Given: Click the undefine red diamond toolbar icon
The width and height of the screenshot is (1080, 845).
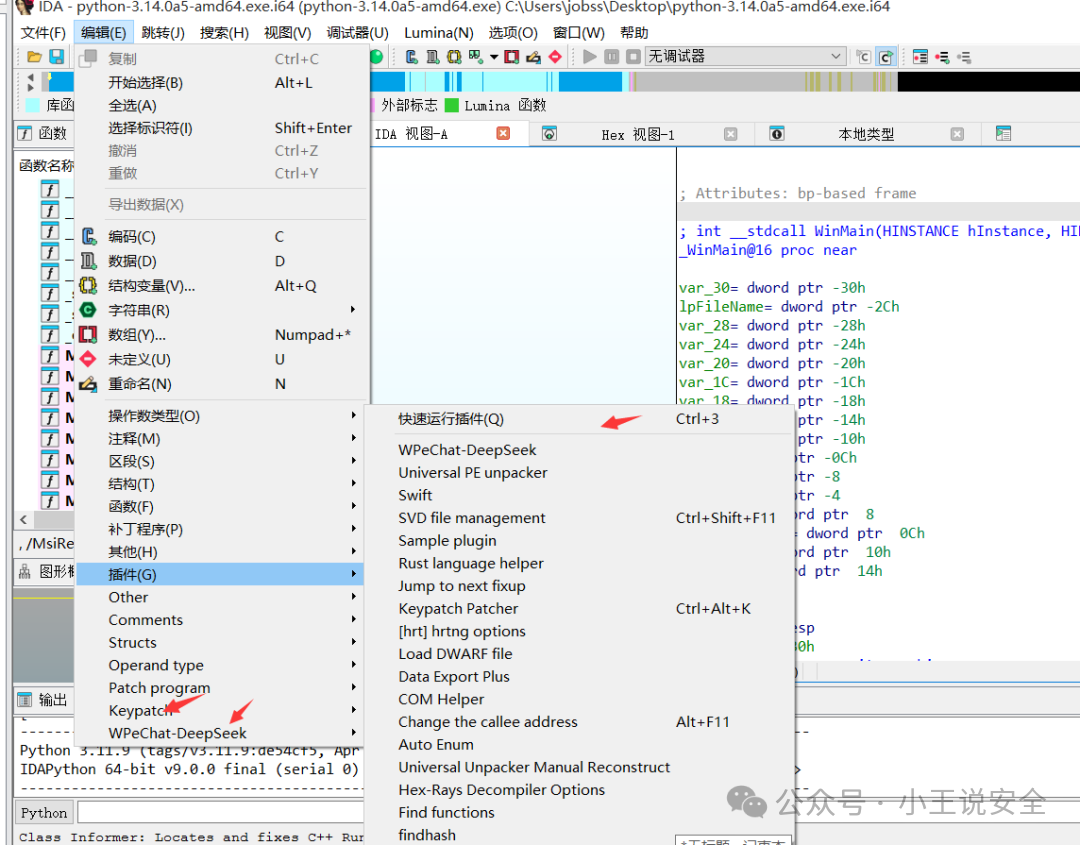Looking at the screenshot, I should coord(555,56).
